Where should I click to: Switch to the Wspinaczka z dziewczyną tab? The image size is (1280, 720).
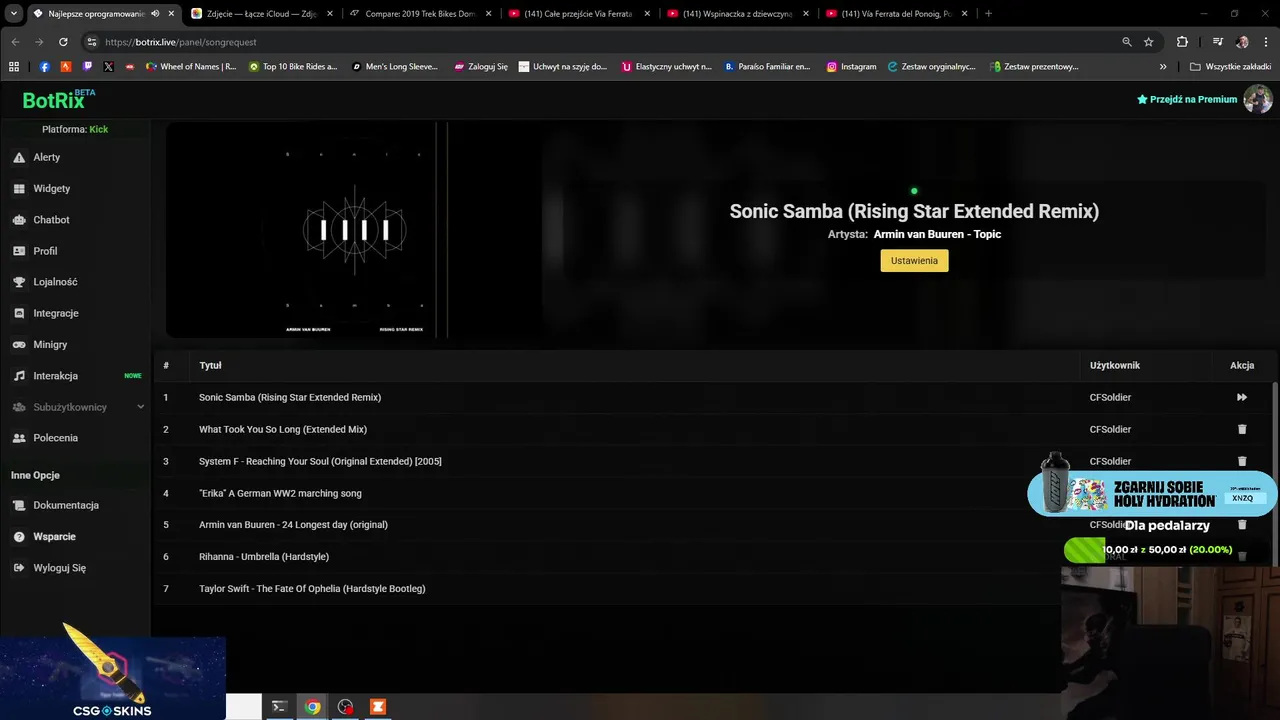[737, 14]
